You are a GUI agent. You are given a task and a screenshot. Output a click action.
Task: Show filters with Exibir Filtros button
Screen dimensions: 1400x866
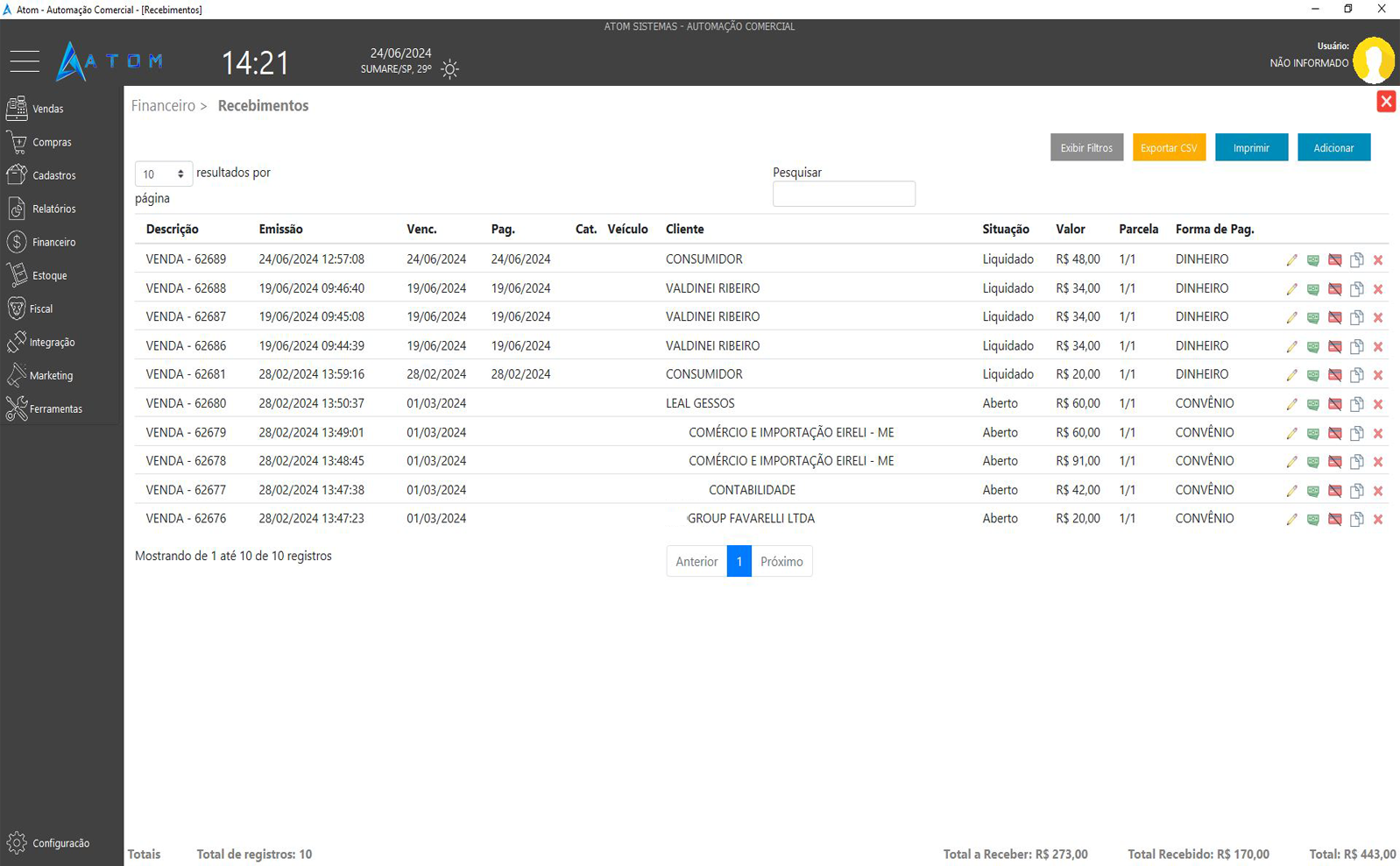point(1086,148)
